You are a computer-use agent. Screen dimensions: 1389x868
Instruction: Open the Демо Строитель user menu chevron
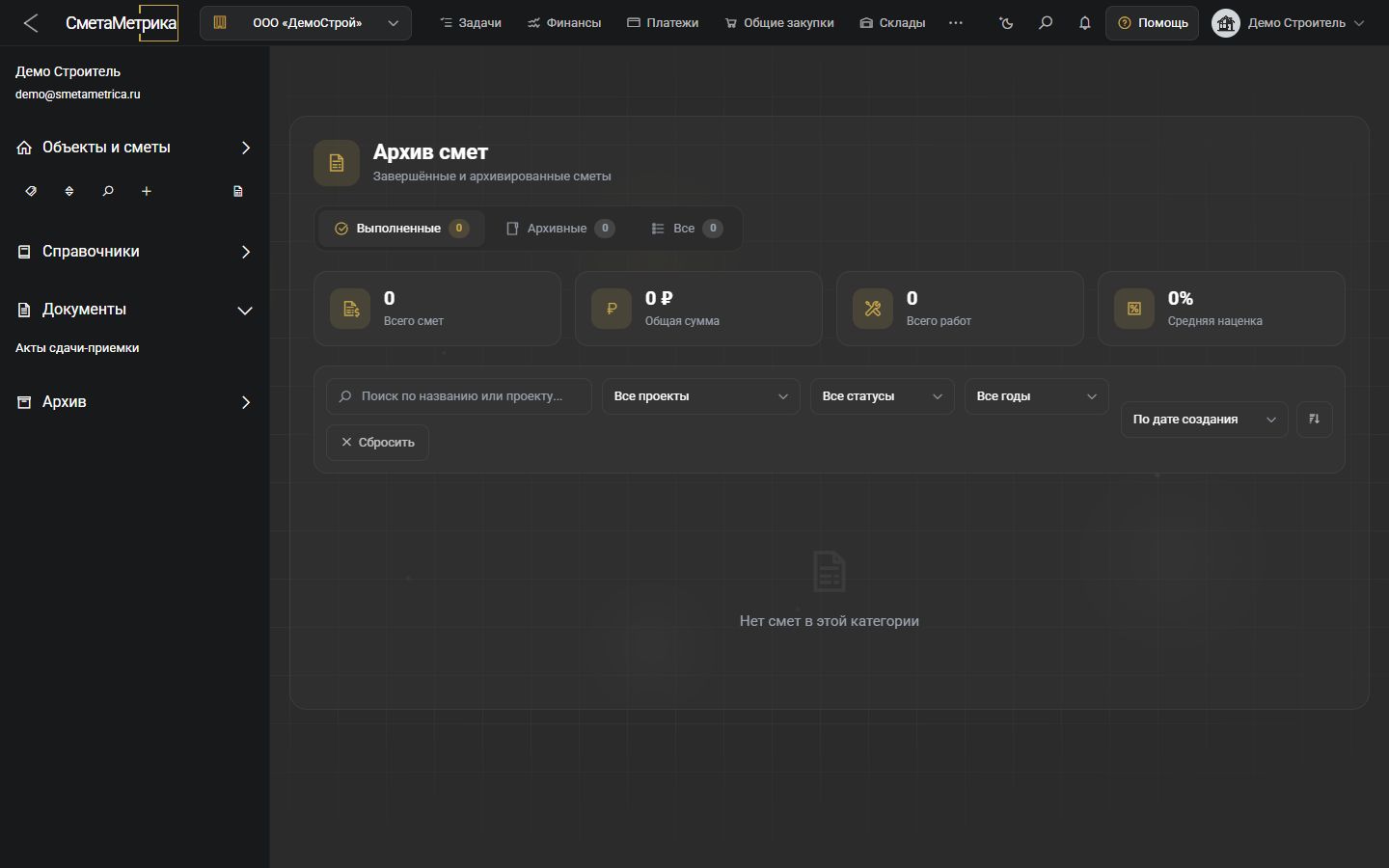pos(1360,23)
